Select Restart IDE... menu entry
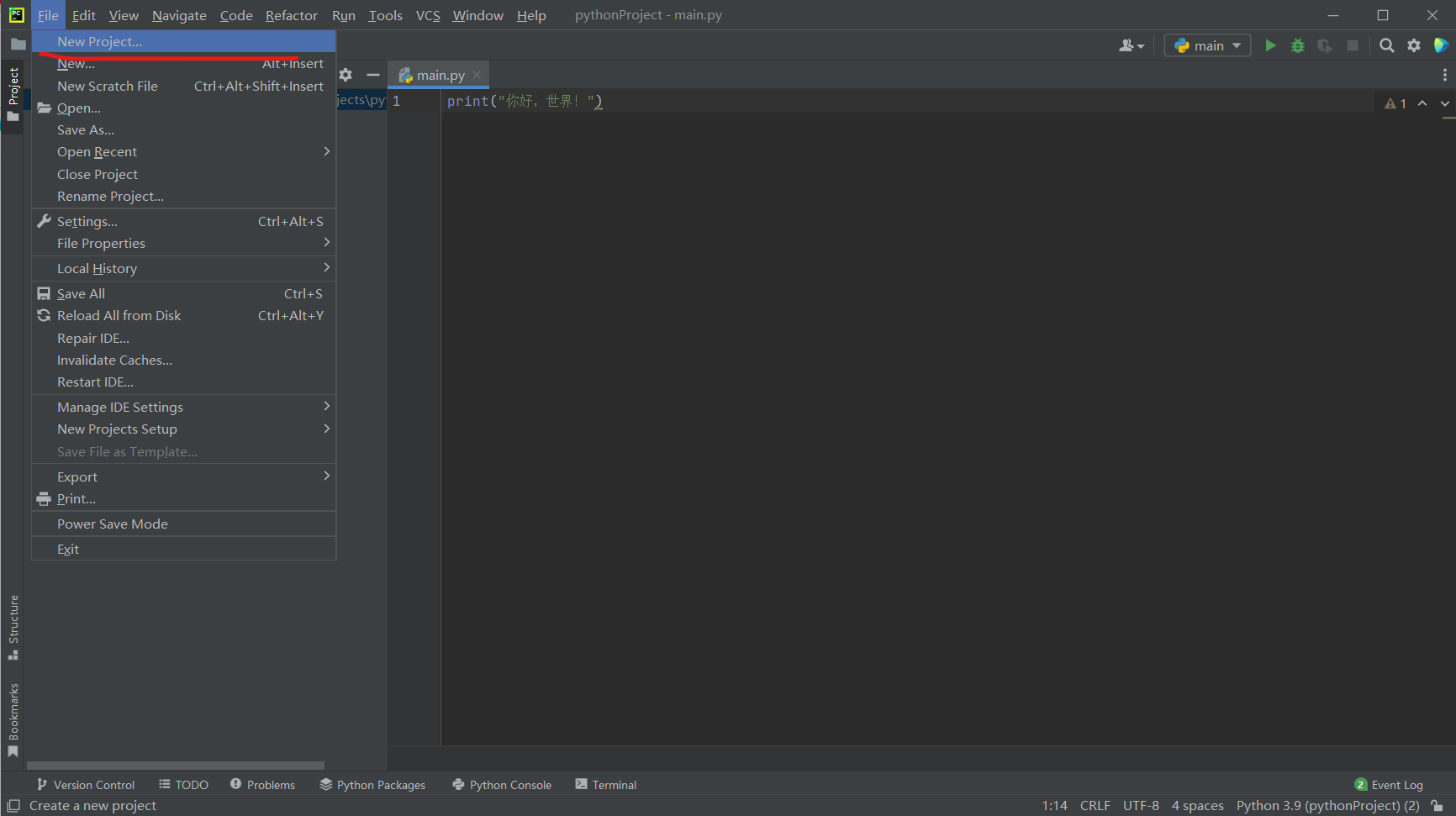The height and width of the screenshot is (816, 1456). coord(183,382)
